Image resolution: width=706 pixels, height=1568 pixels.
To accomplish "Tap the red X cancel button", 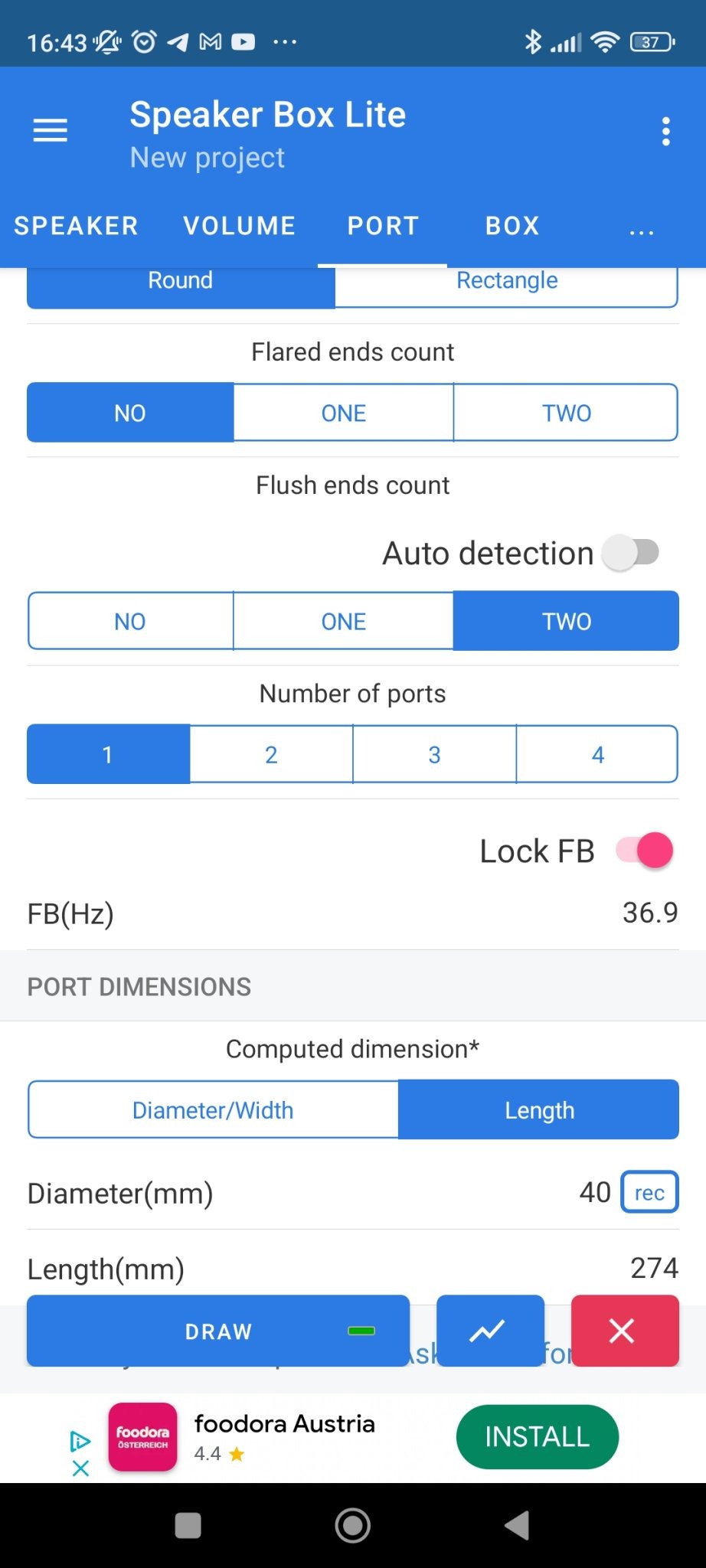I will [625, 1331].
